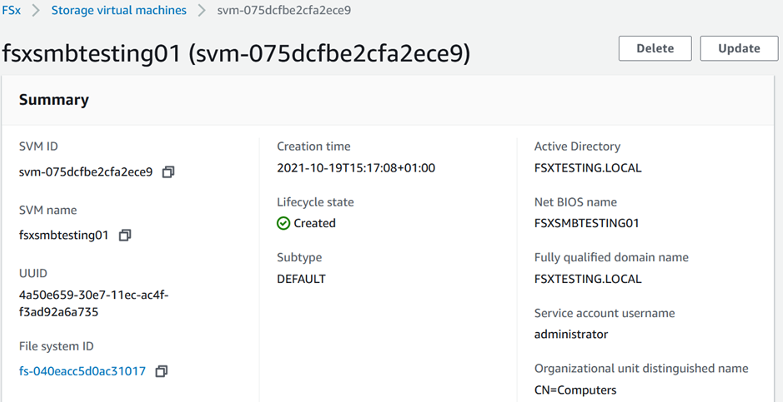
Task: Click the green Created status check icon
Action: click(x=284, y=223)
